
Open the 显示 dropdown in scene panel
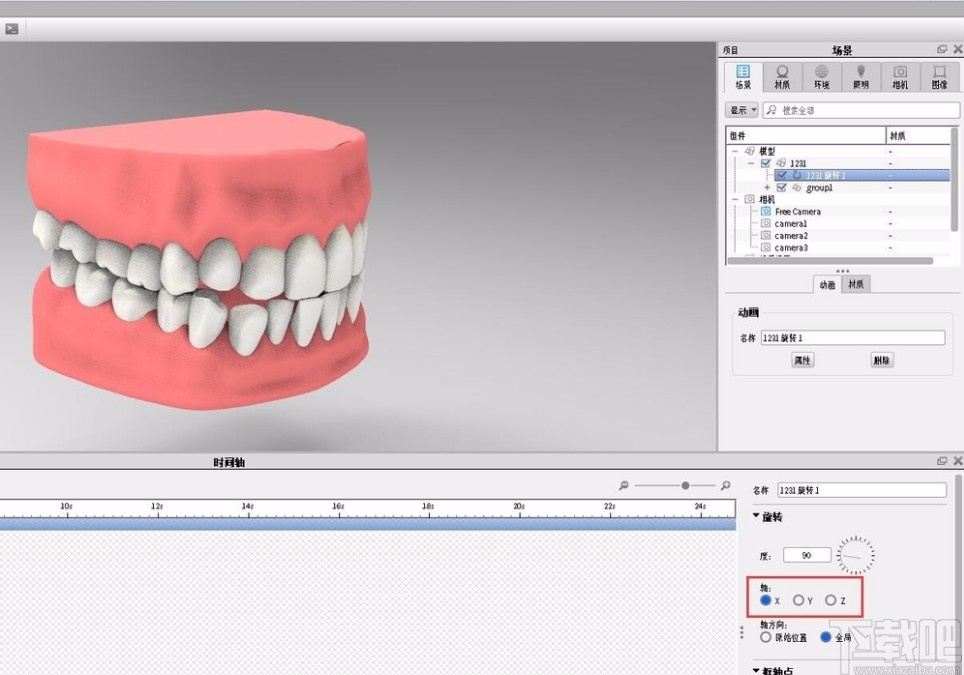pyautogui.click(x=742, y=110)
